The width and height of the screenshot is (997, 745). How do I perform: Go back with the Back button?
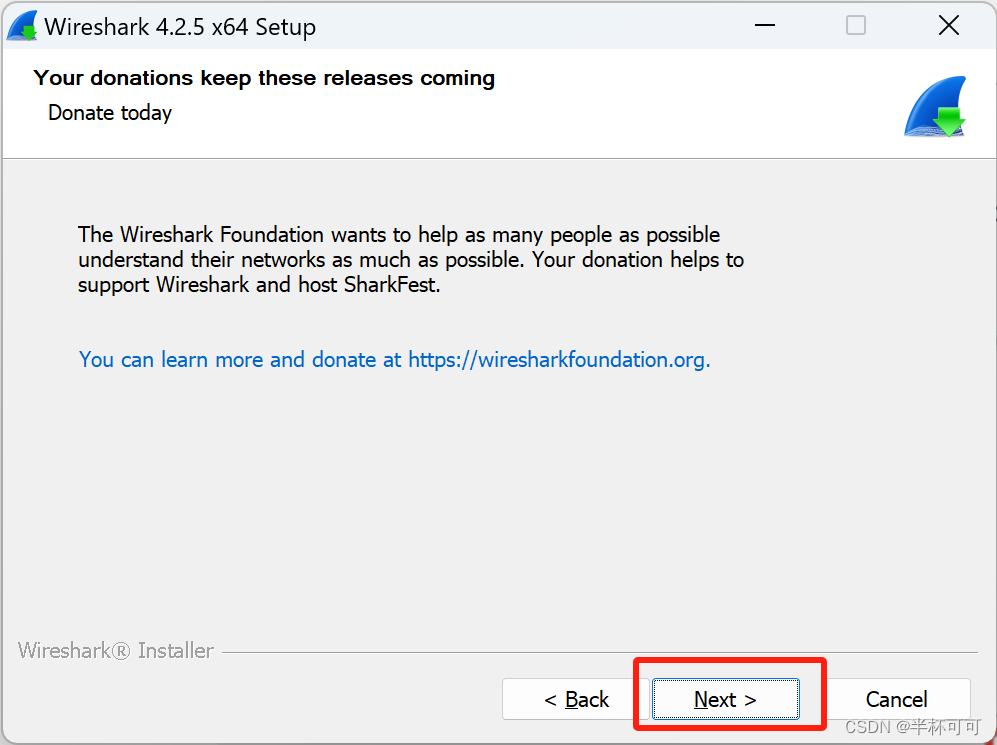click(575, 699)
